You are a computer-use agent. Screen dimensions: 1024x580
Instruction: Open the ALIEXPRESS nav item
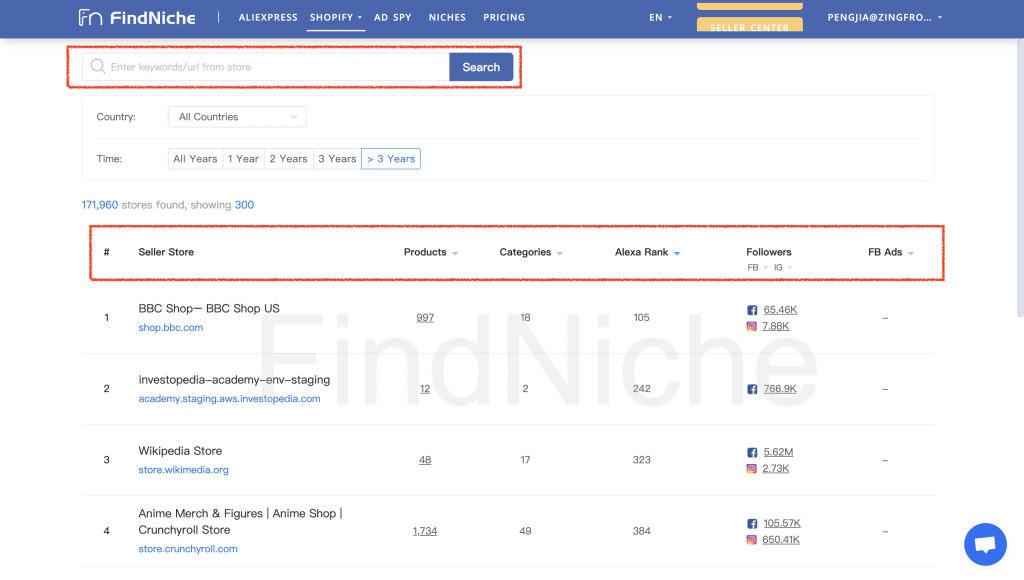tap(268, 18)
